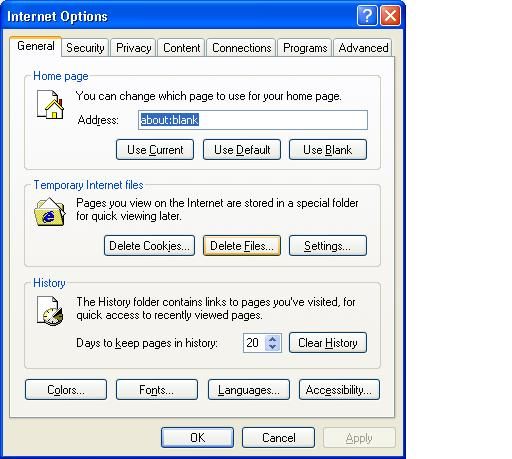The height and width of the screenshot is (459, 512).
Task: Open the Security tab
Action: (x=85, y=48)
